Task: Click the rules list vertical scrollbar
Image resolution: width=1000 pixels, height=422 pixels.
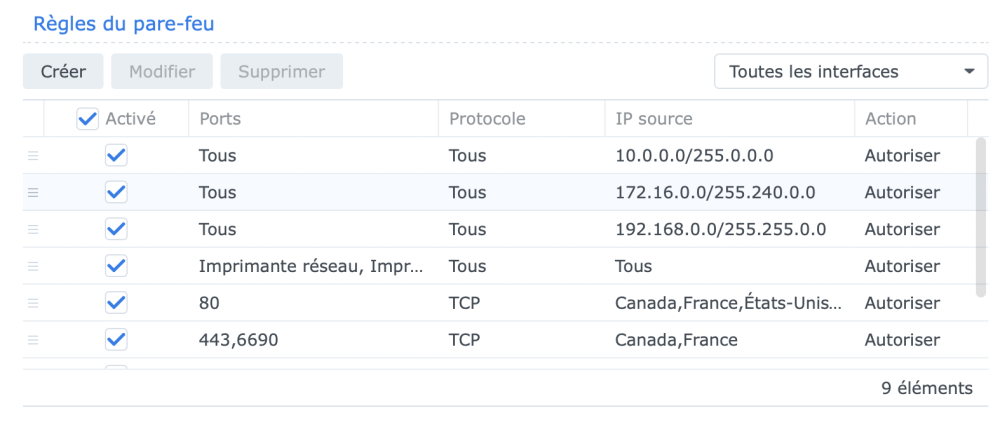Action: click(x=981, y=216)
